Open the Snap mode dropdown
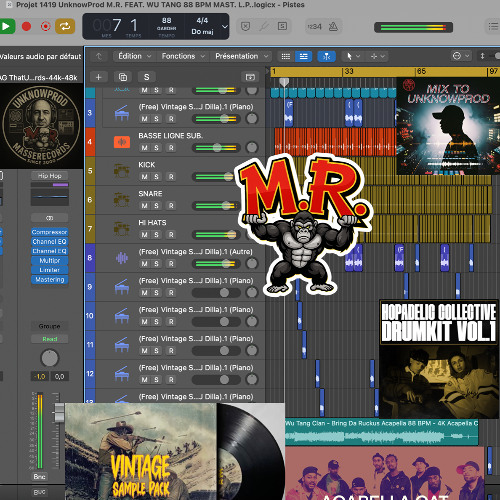This screenshot has width=500, height=500. [461, 56]
